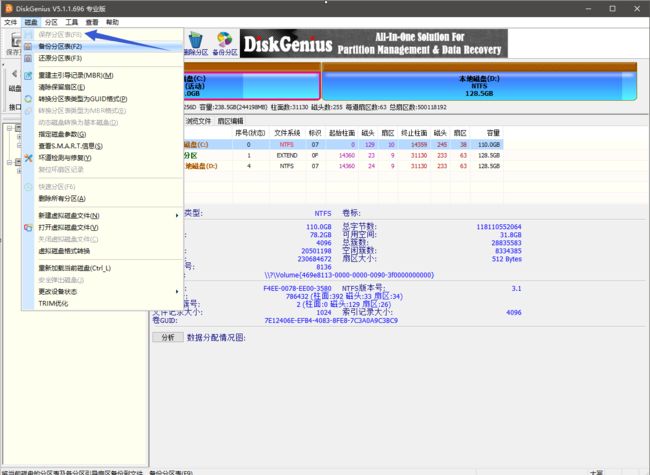Click the 起始柱面 column header
The height and width of the screenshot is (475, 650).
pyautogui.click(x=342, y=133)
